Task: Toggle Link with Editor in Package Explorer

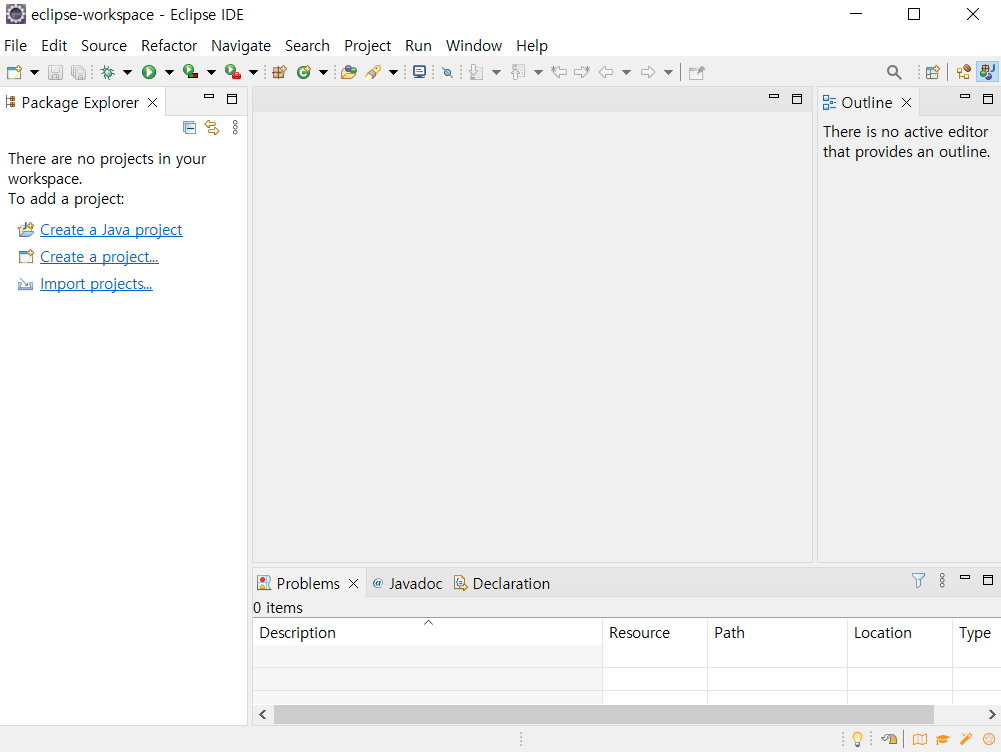Action: 212,128
